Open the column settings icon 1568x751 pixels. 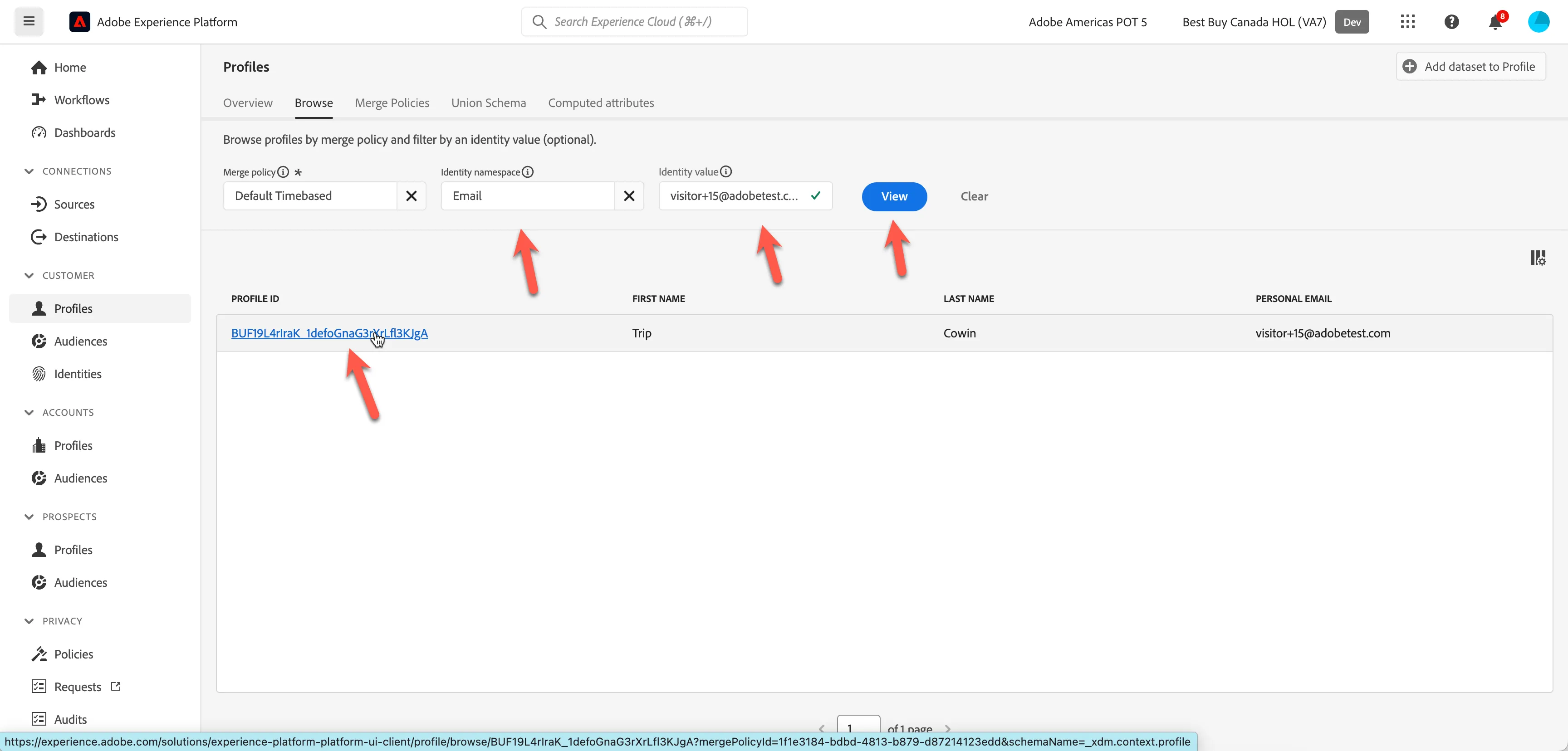(x=1537, y=258)
